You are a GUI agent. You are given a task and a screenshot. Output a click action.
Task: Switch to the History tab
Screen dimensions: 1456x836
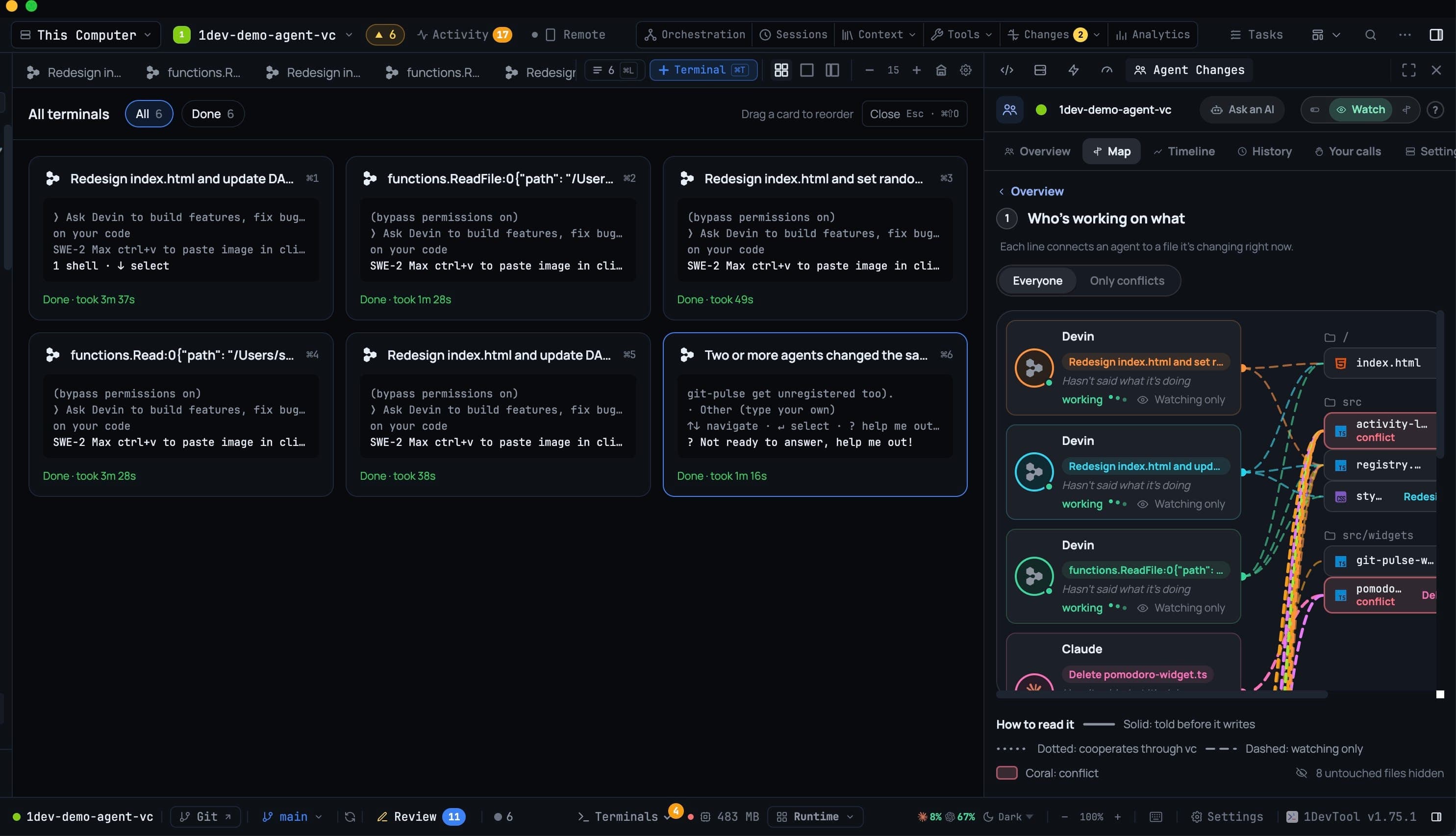click(x=1264, y=151)
